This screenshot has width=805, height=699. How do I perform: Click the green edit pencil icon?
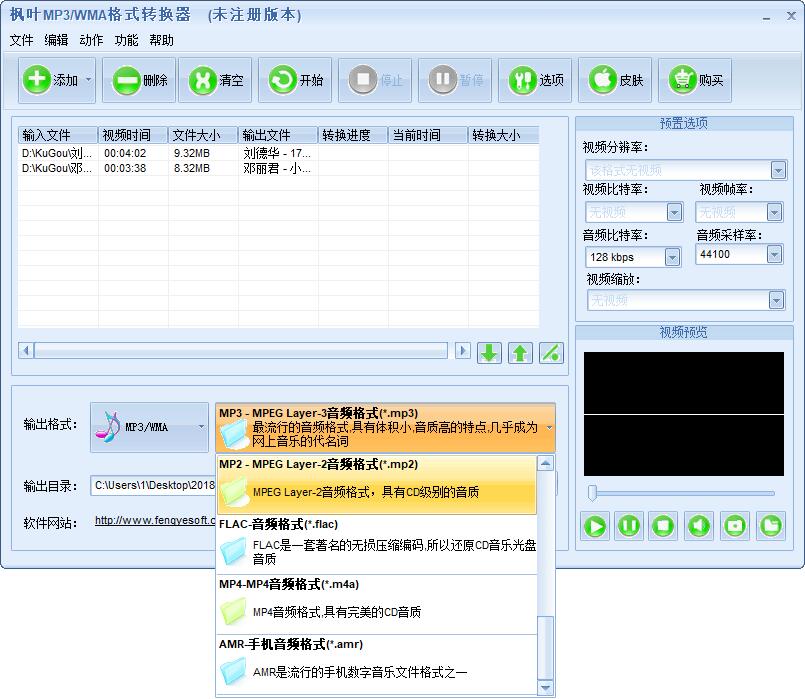[x=551, y=353]
